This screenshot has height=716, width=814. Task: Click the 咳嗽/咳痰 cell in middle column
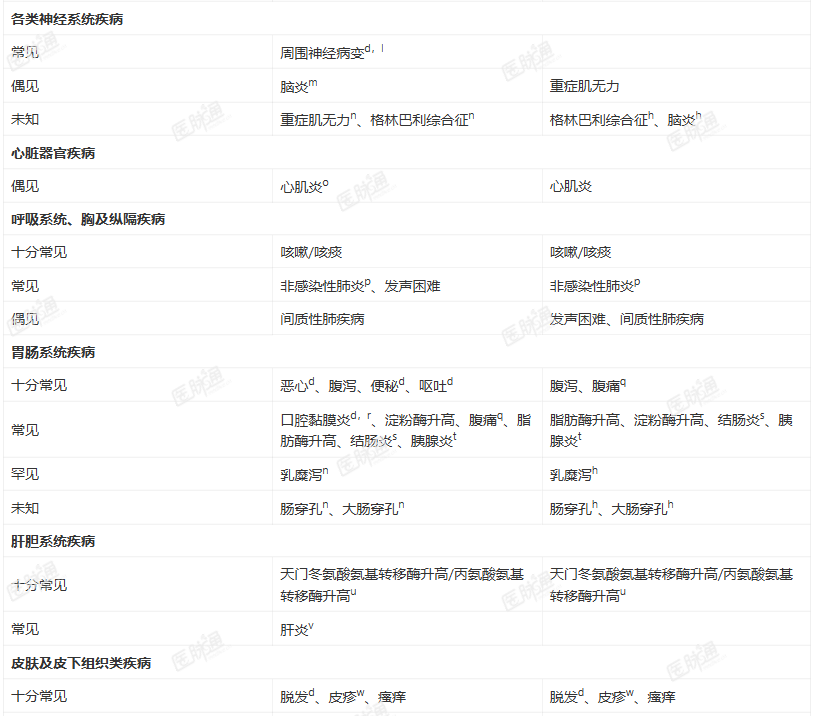[x=311, y=252]
